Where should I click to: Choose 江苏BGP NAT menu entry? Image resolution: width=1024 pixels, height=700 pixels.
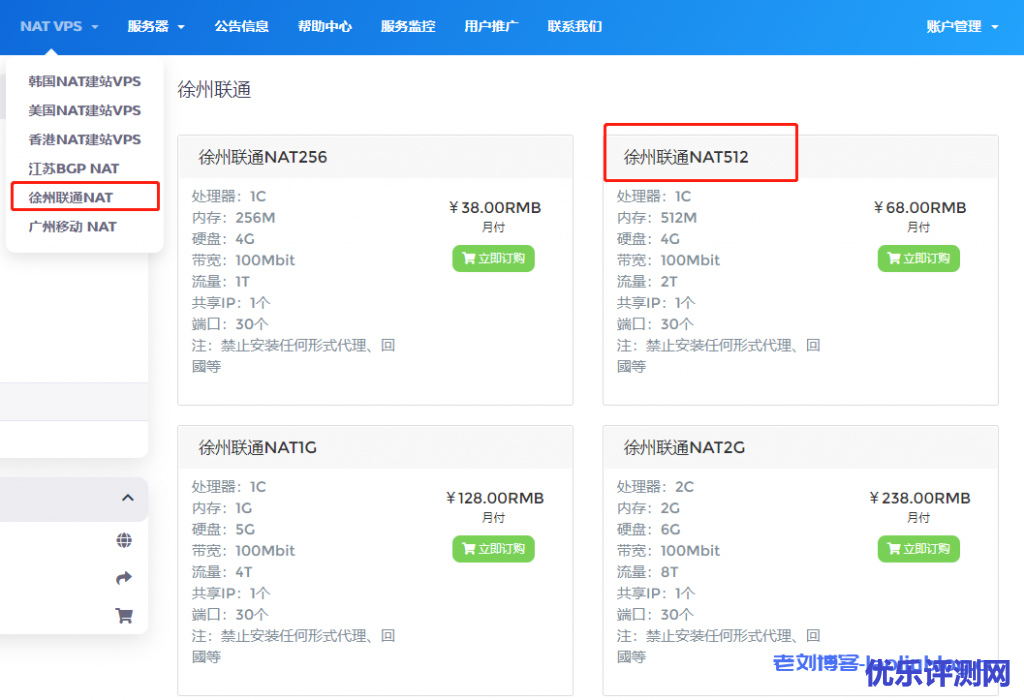(x=74, y=168)
